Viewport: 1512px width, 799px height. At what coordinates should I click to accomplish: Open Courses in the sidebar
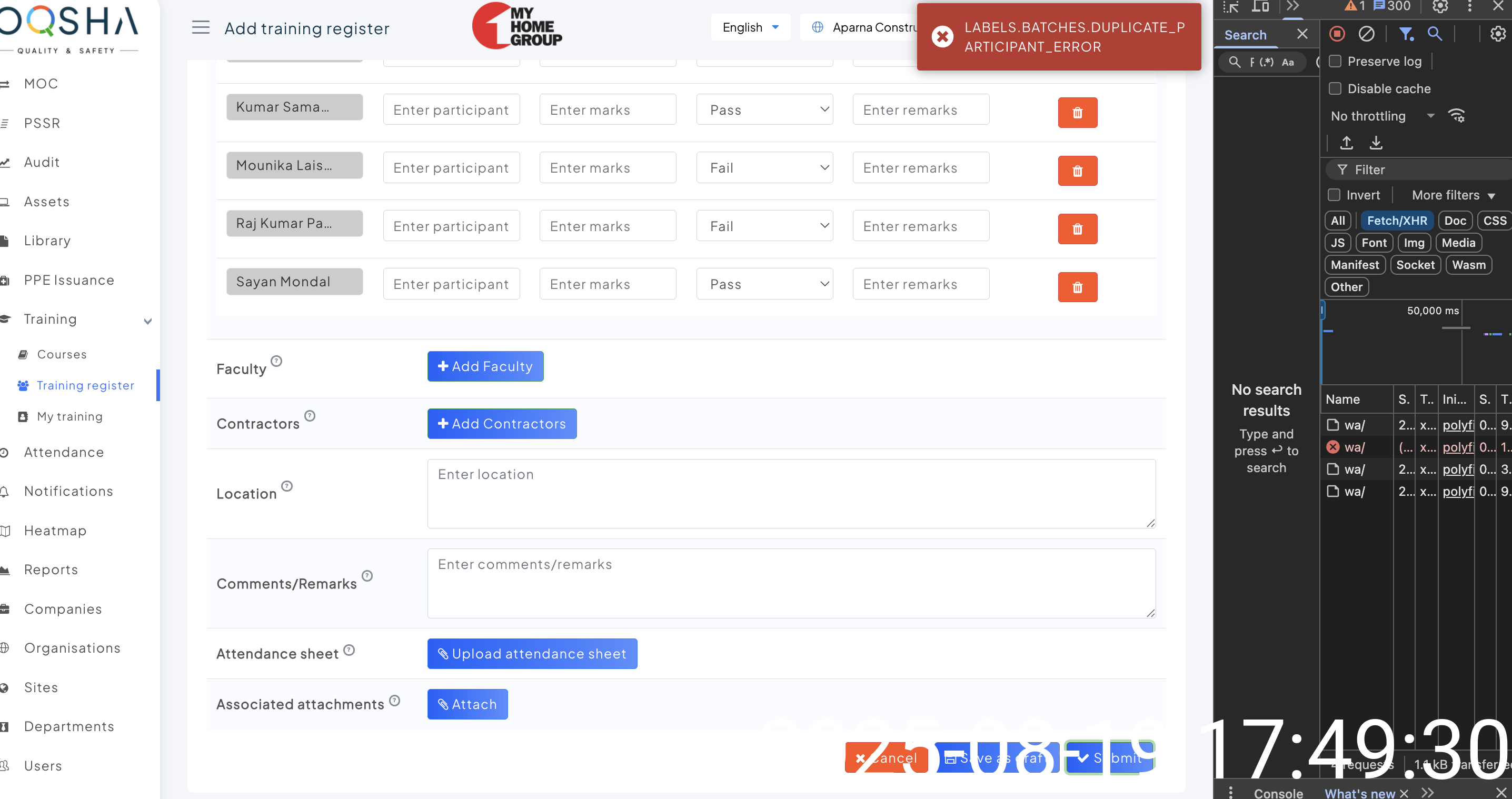[62, 354]
